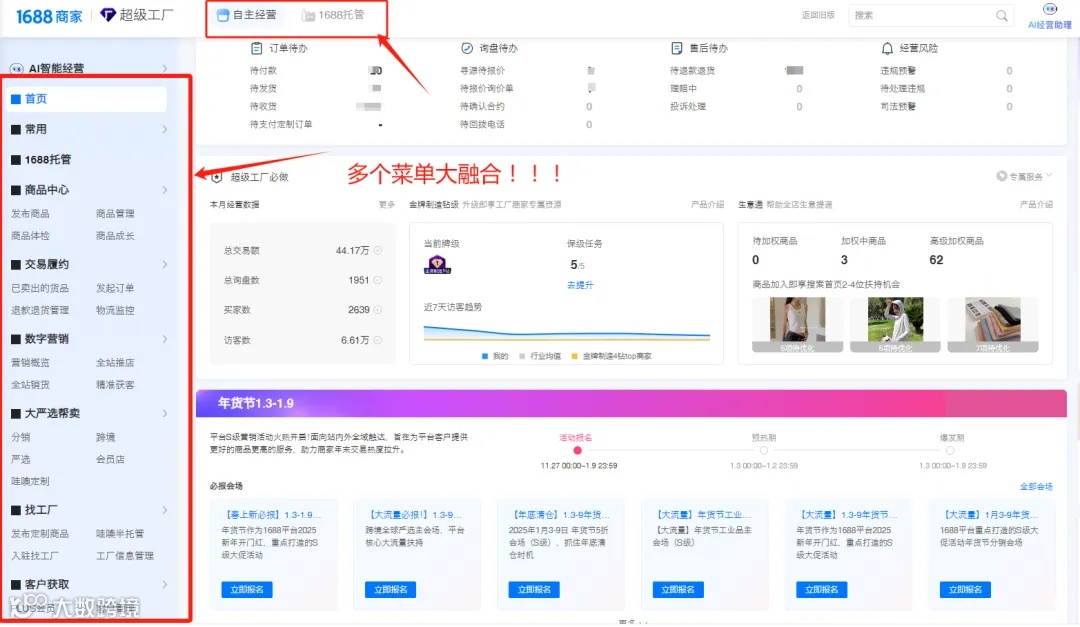Click the square icon beside 商品中心
Image resolution: width=1080 pixels, height=627 pixels.
16,190
